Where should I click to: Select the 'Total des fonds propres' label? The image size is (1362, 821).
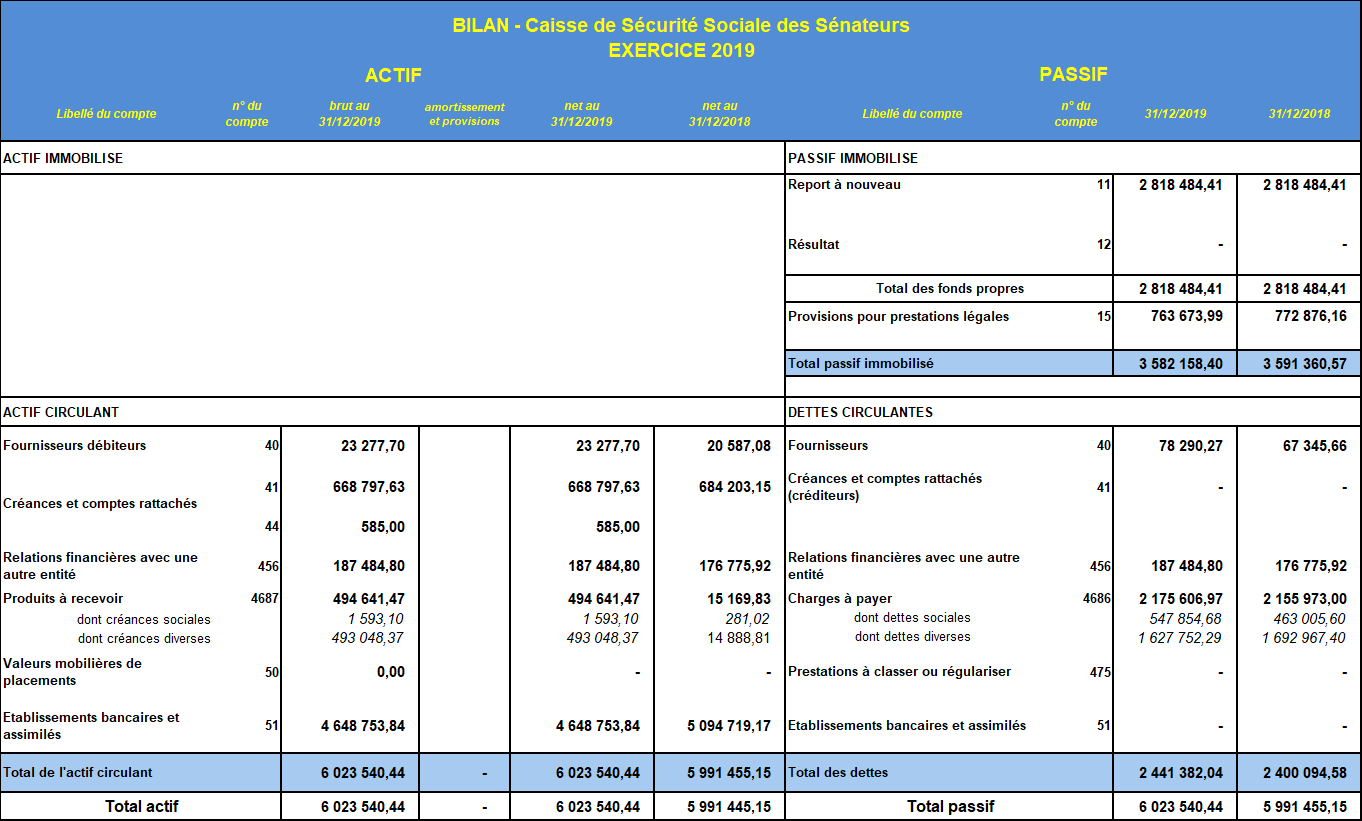[x=949, y=289]
